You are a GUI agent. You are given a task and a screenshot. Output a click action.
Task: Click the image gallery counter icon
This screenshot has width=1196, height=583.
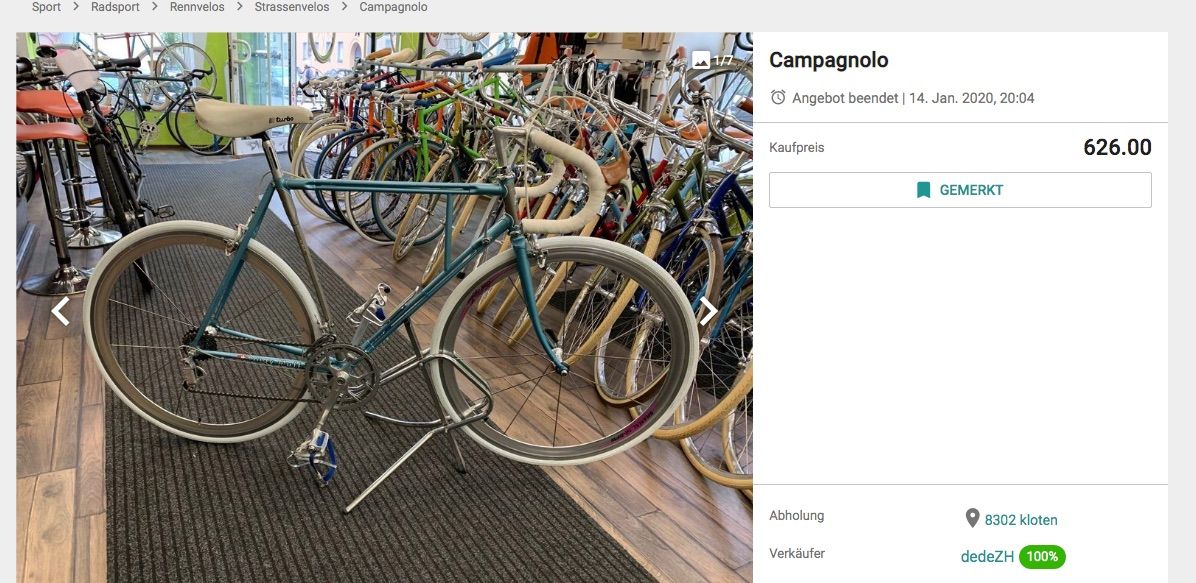(701, 60)
